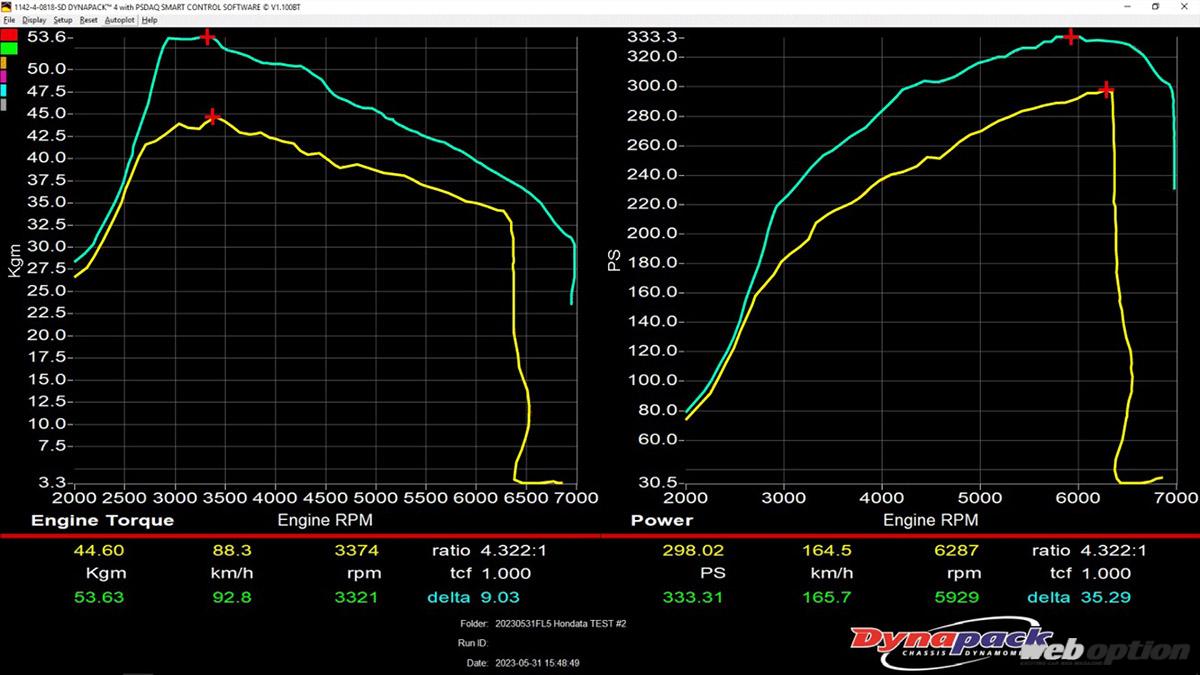The image size is (1200, 675).
Task: Click the Engine Torque graph title
Action: (102, 520)
